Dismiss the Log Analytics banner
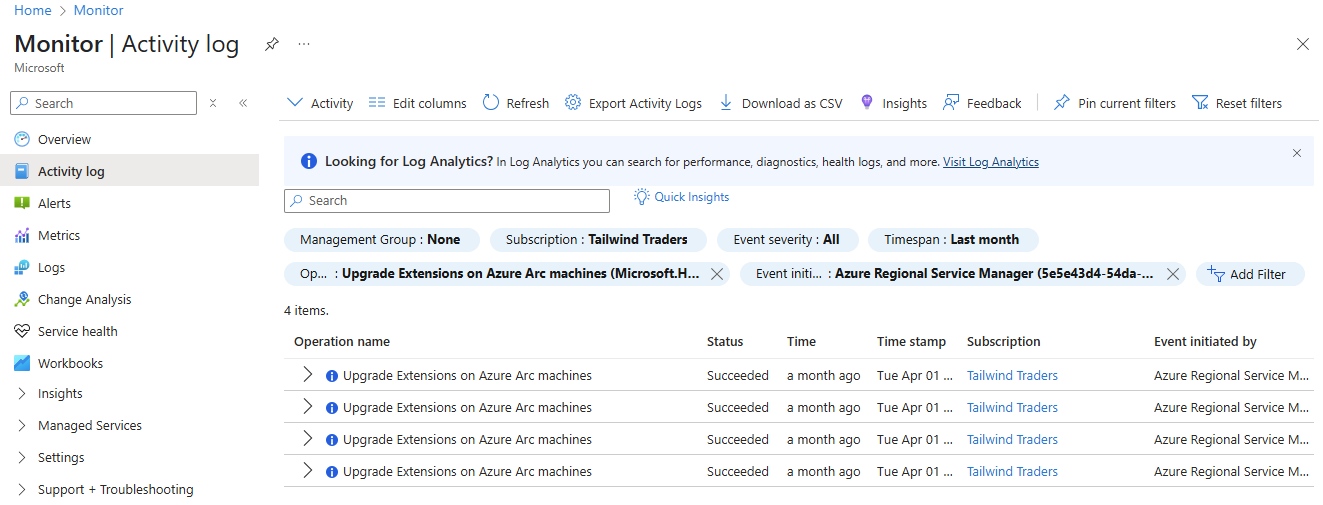Viewport: 1323px width, 505px height. (x=1297, y=153)
